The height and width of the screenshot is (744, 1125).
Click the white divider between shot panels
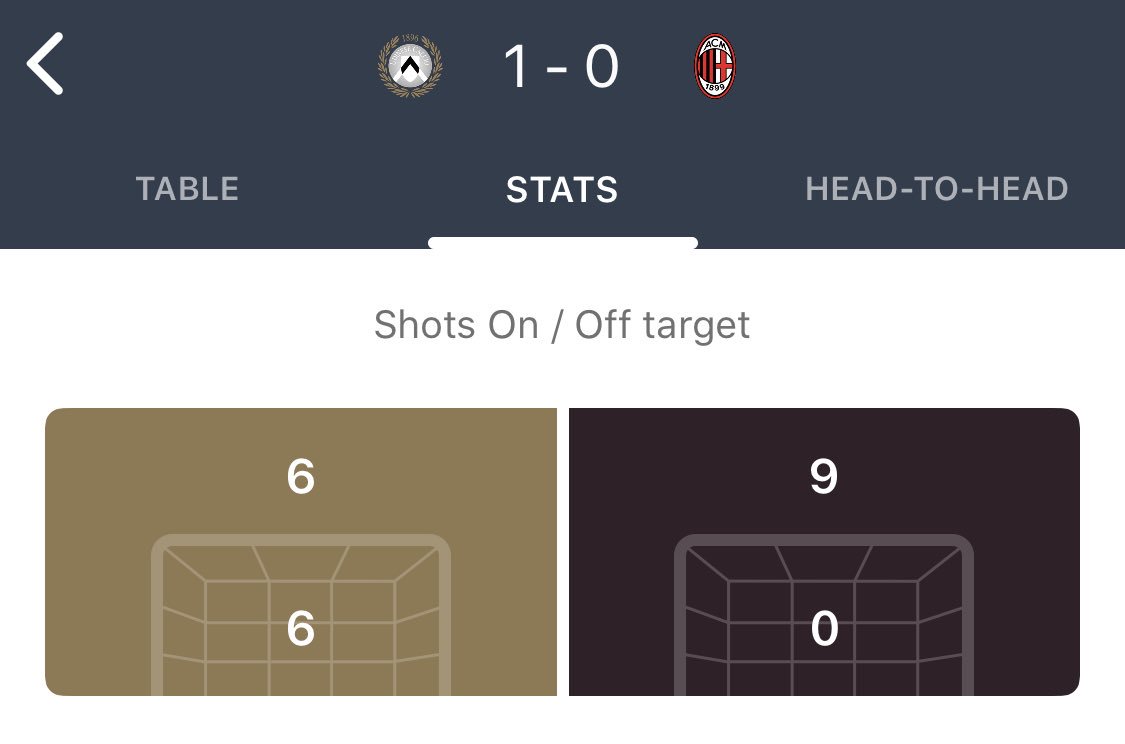[x=563, y=551]
